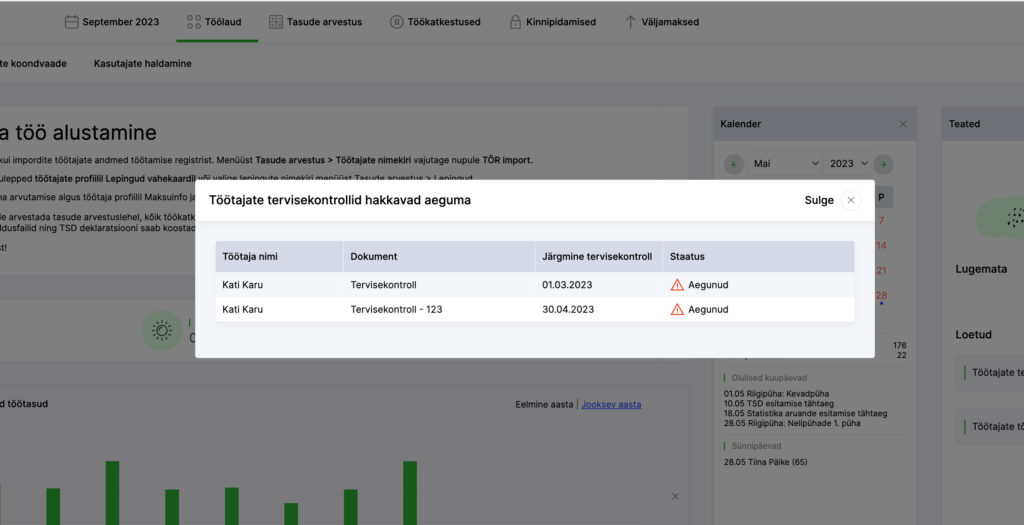Open Kasutajate haldamine sub-tab
The width and height of the screenshot is (1024, 525).
[142, 63]
